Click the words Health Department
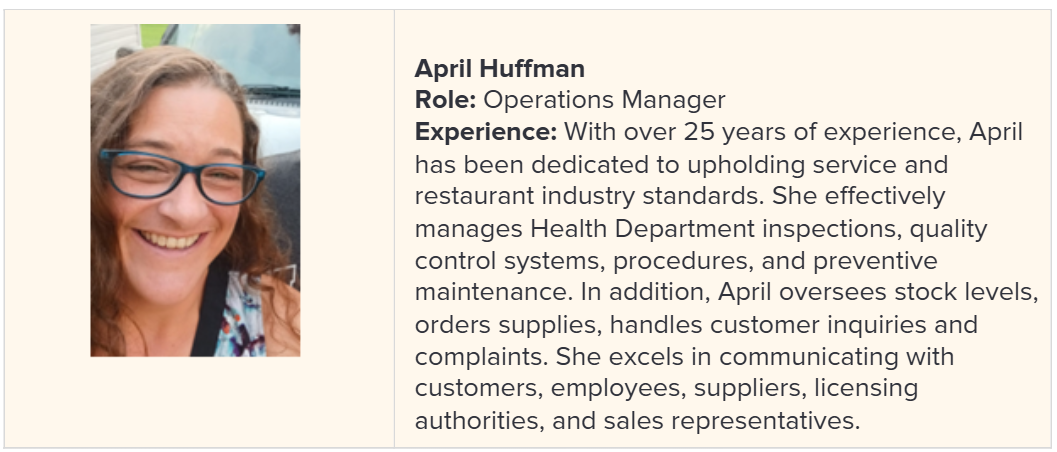 pos(642,229)
